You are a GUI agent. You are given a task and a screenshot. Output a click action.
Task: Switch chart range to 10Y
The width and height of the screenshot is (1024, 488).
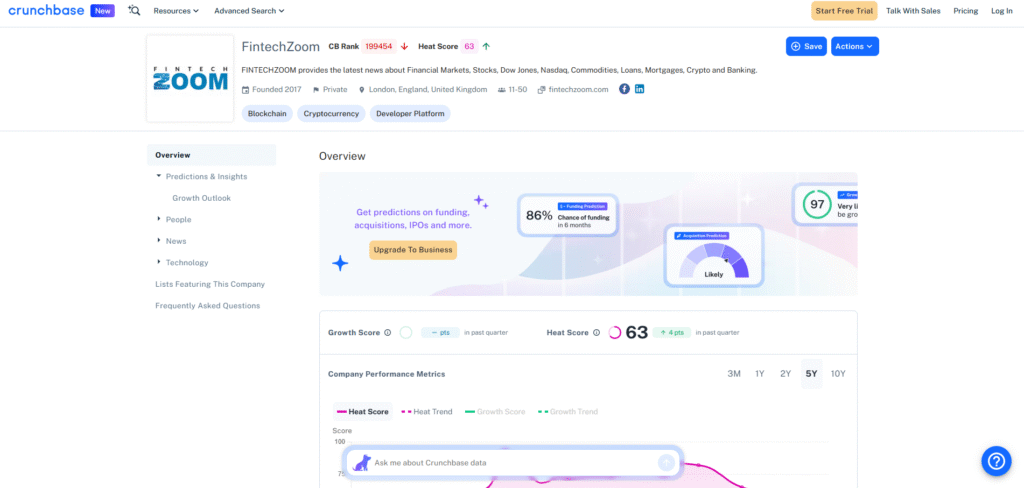click(838, 374)
